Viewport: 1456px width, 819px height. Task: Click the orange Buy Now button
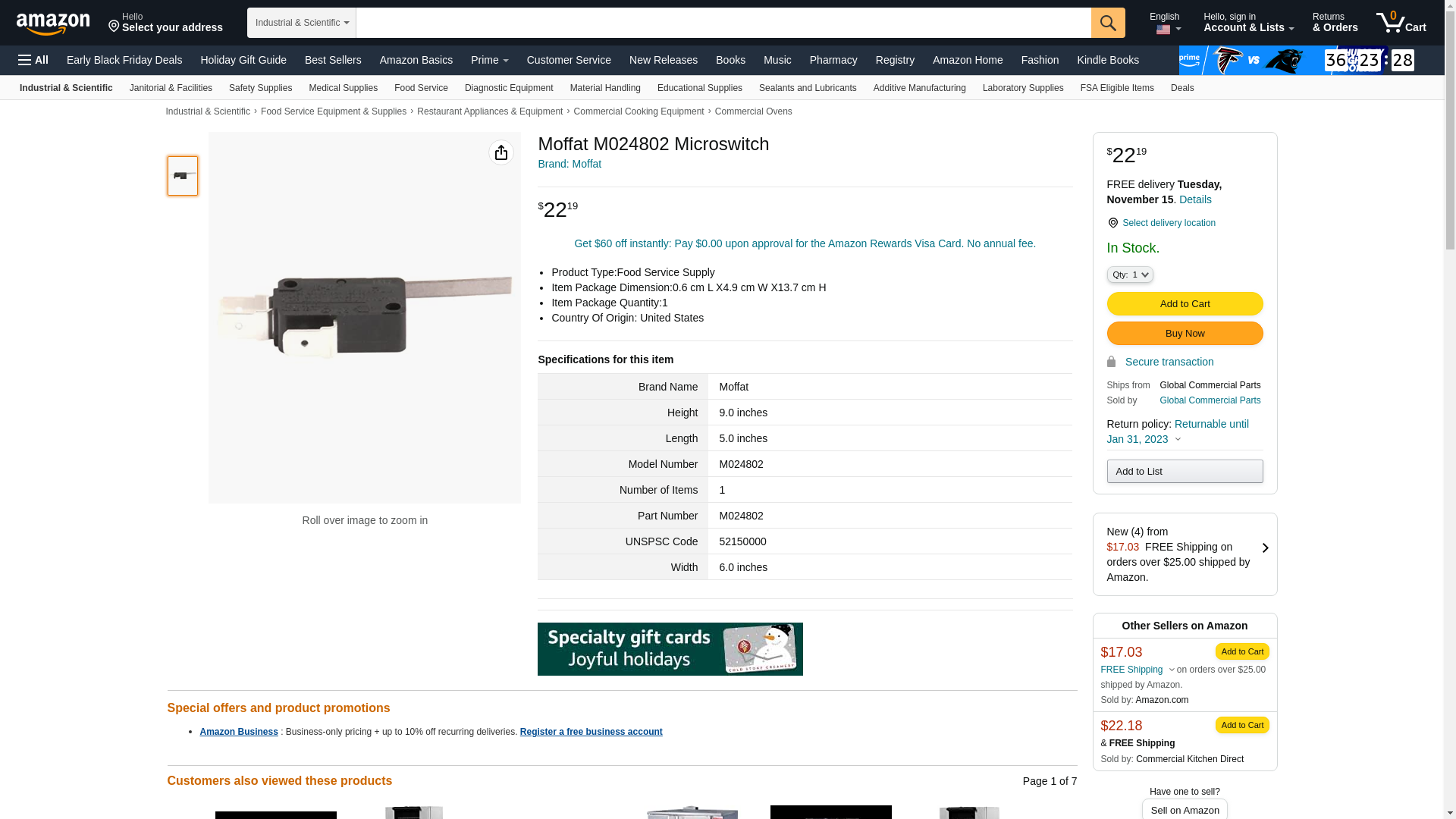coord(1185,334)
